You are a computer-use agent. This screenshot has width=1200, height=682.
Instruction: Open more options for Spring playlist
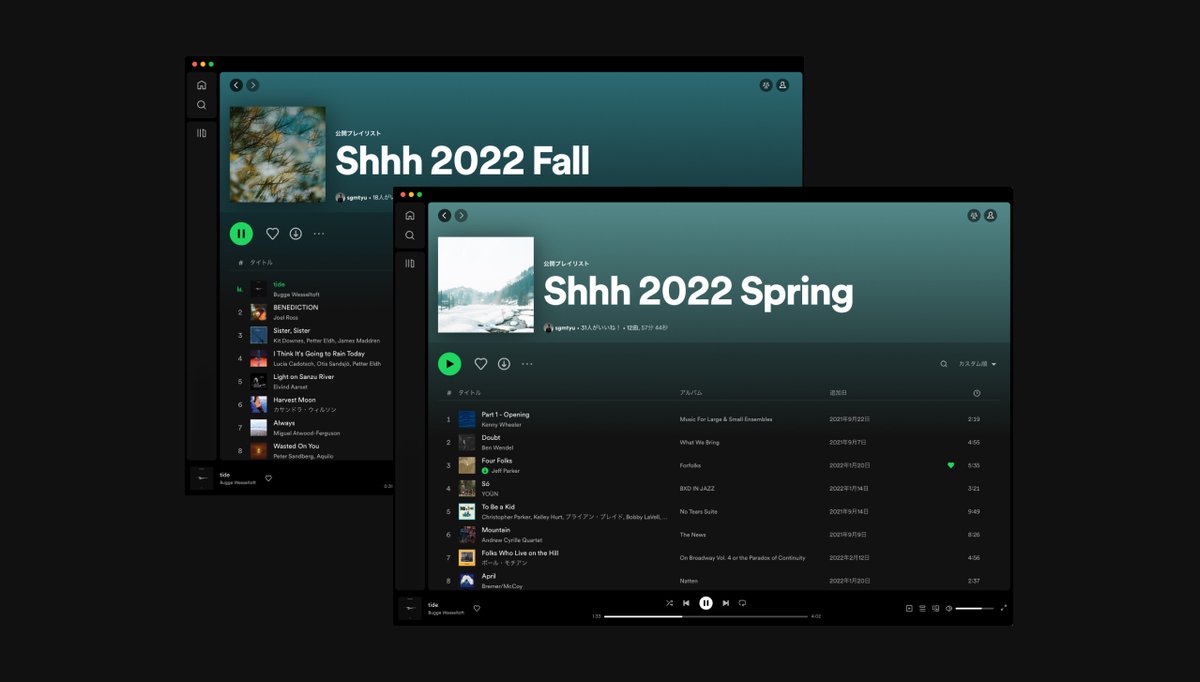tap(527, 364)
